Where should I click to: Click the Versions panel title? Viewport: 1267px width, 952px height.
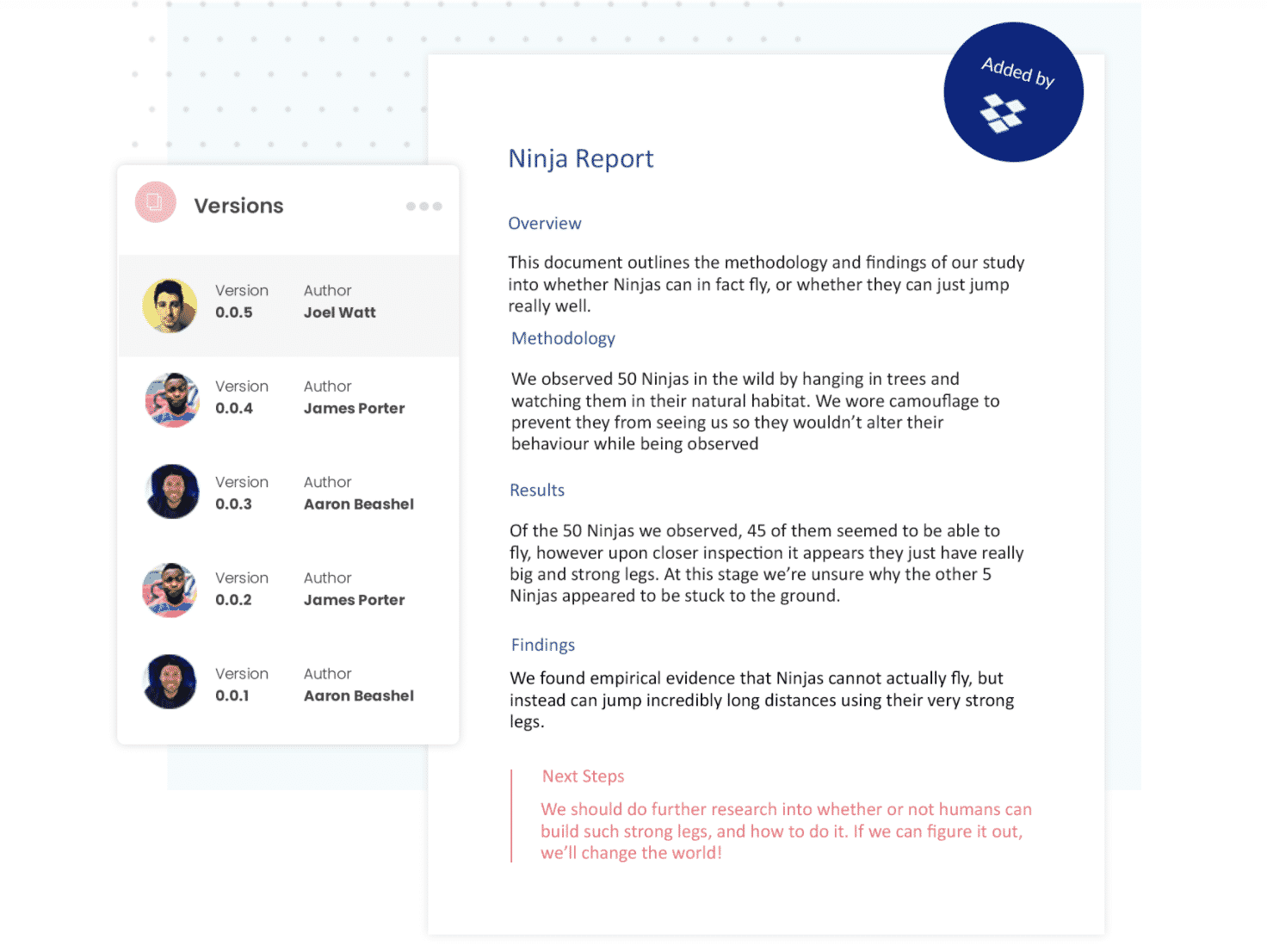pos(238,207)
